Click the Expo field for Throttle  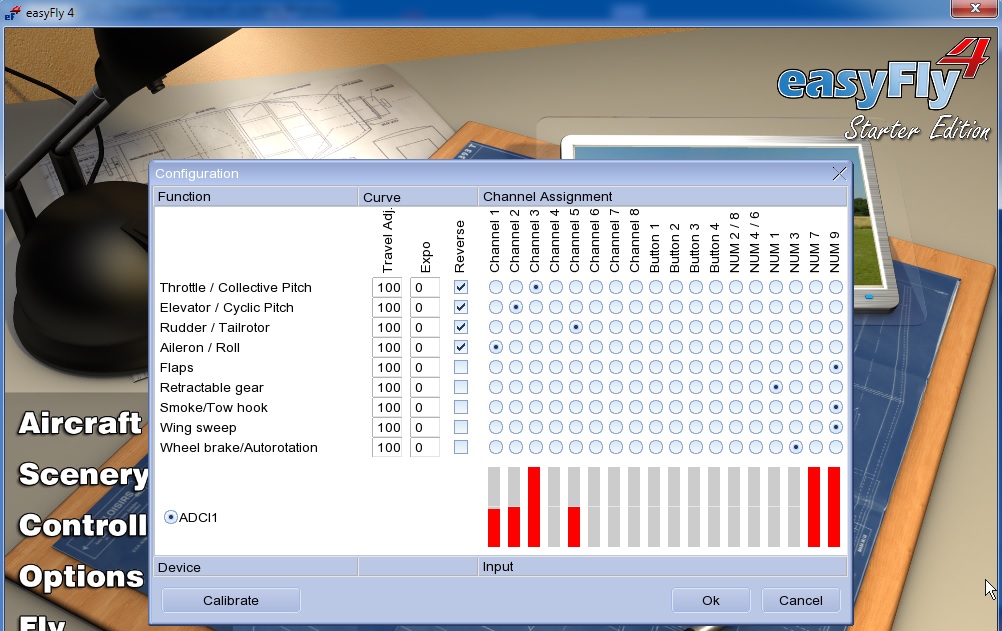click(x=425, y=287)
